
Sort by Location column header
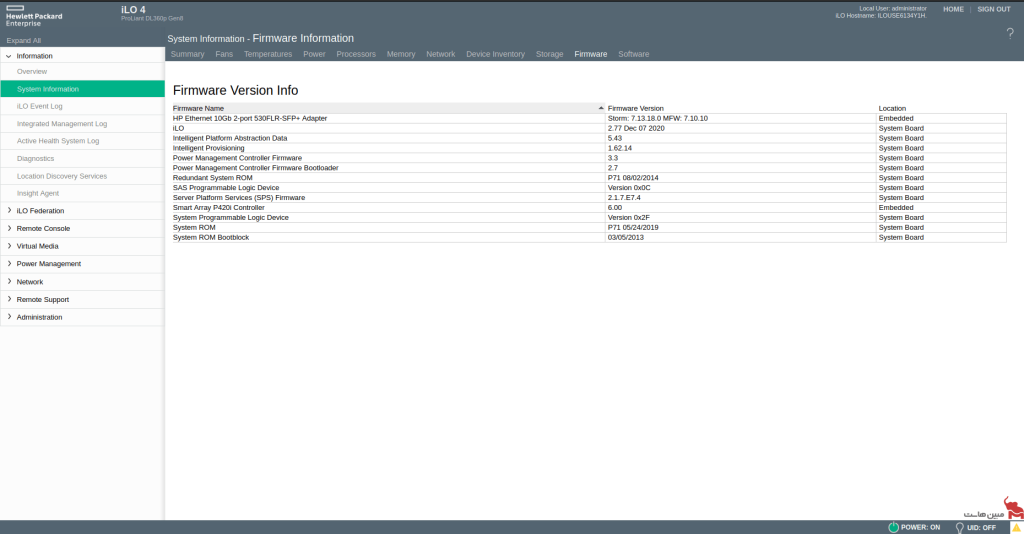click(x=892, y=108)
